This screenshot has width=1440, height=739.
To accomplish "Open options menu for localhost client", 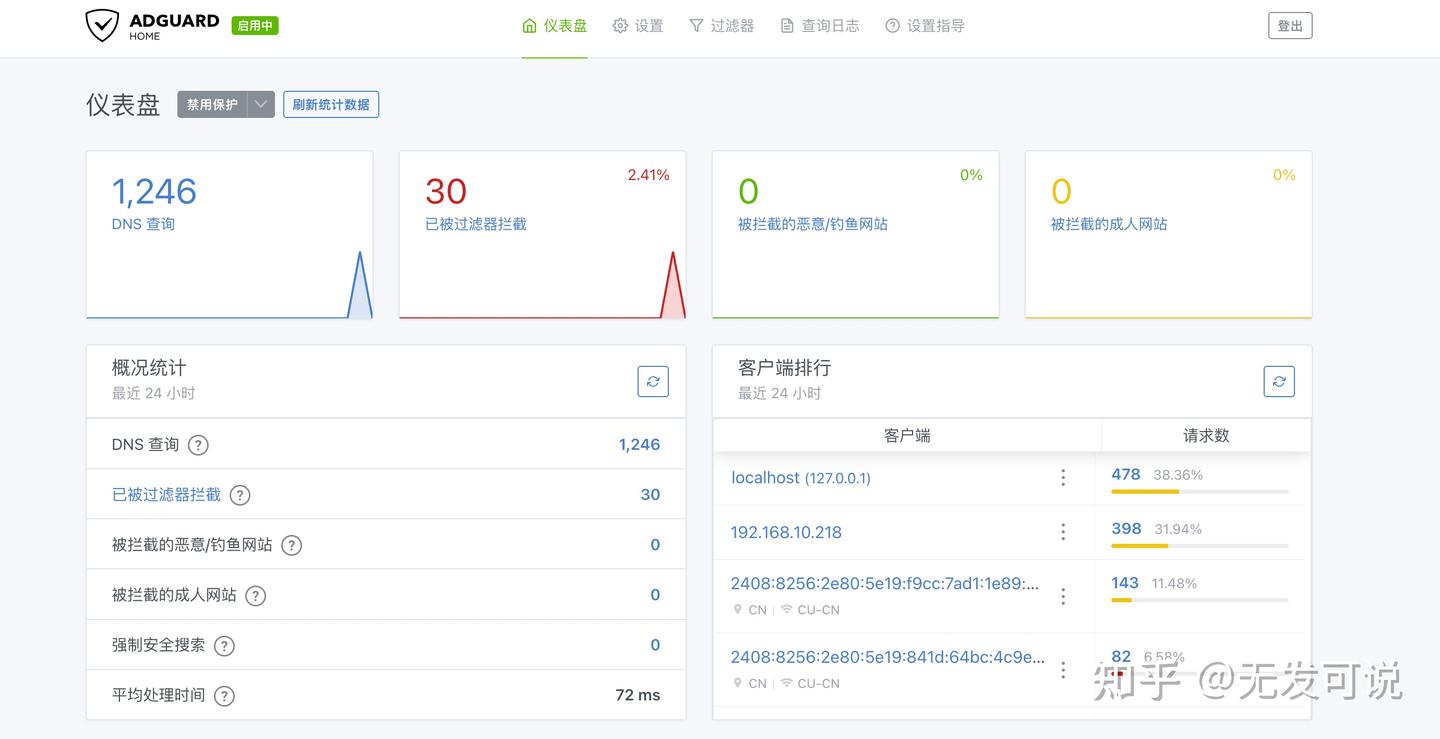I will pos(1063,477).
